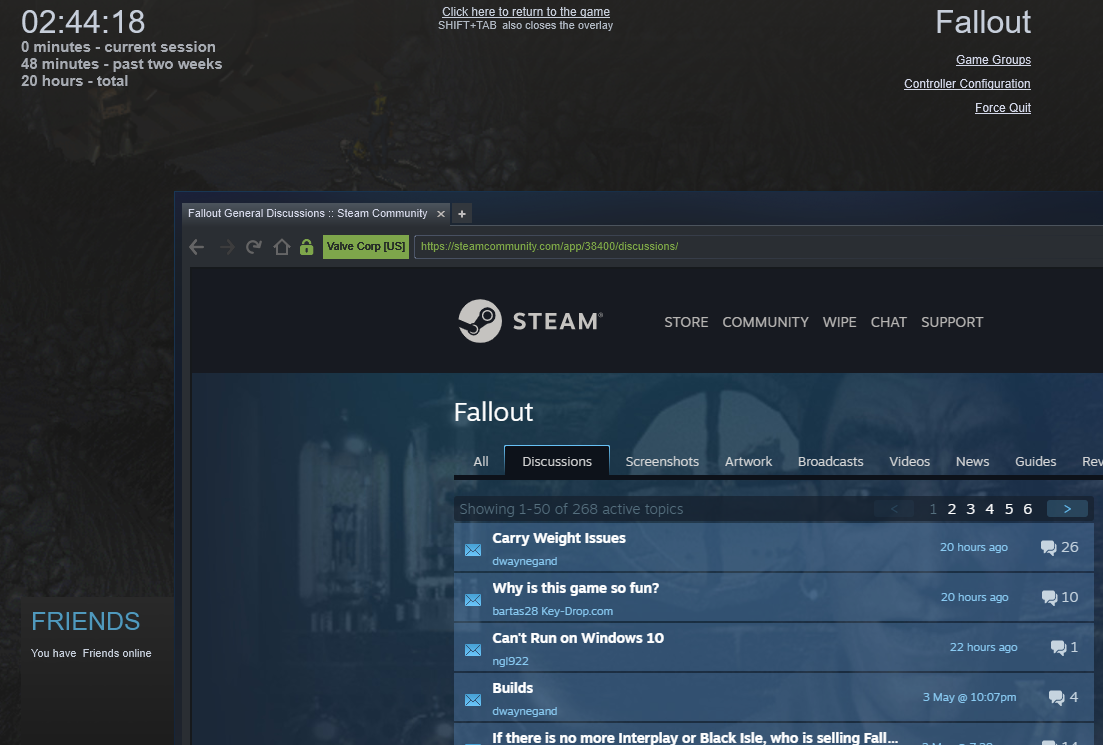Click the browser URL address field
Image resolution: width=1103 pixels, height=745 pixels.
point(758,247)
